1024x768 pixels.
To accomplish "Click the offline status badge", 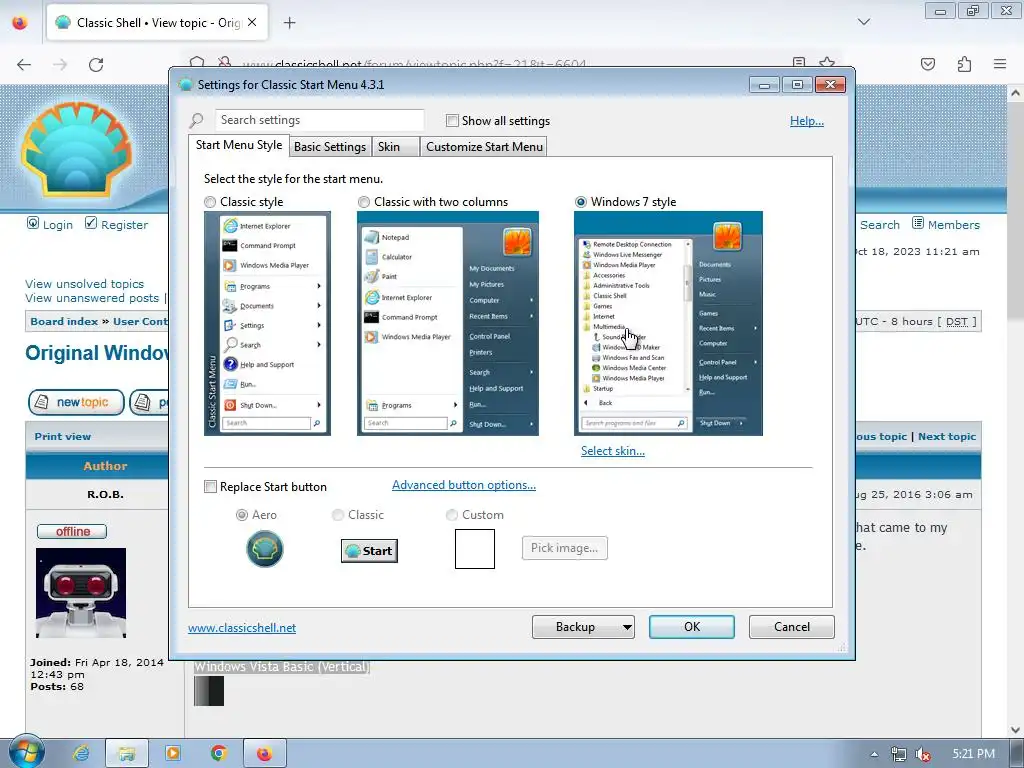I will [72, 532].
